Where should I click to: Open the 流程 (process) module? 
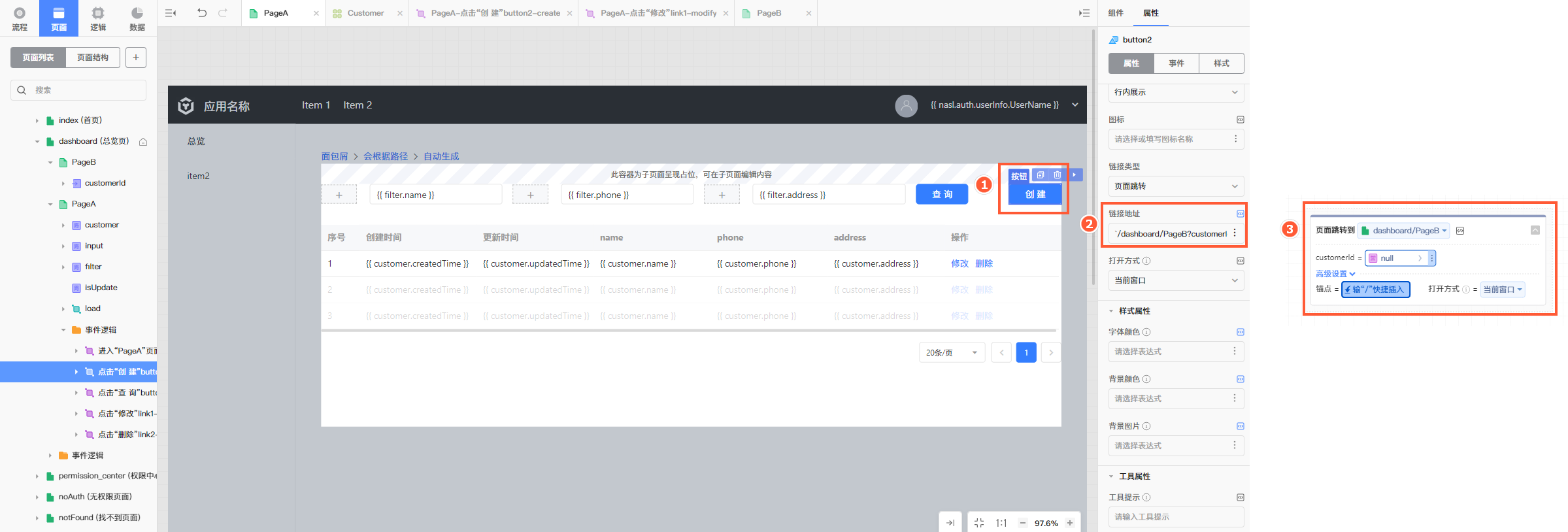coord(20,18)
